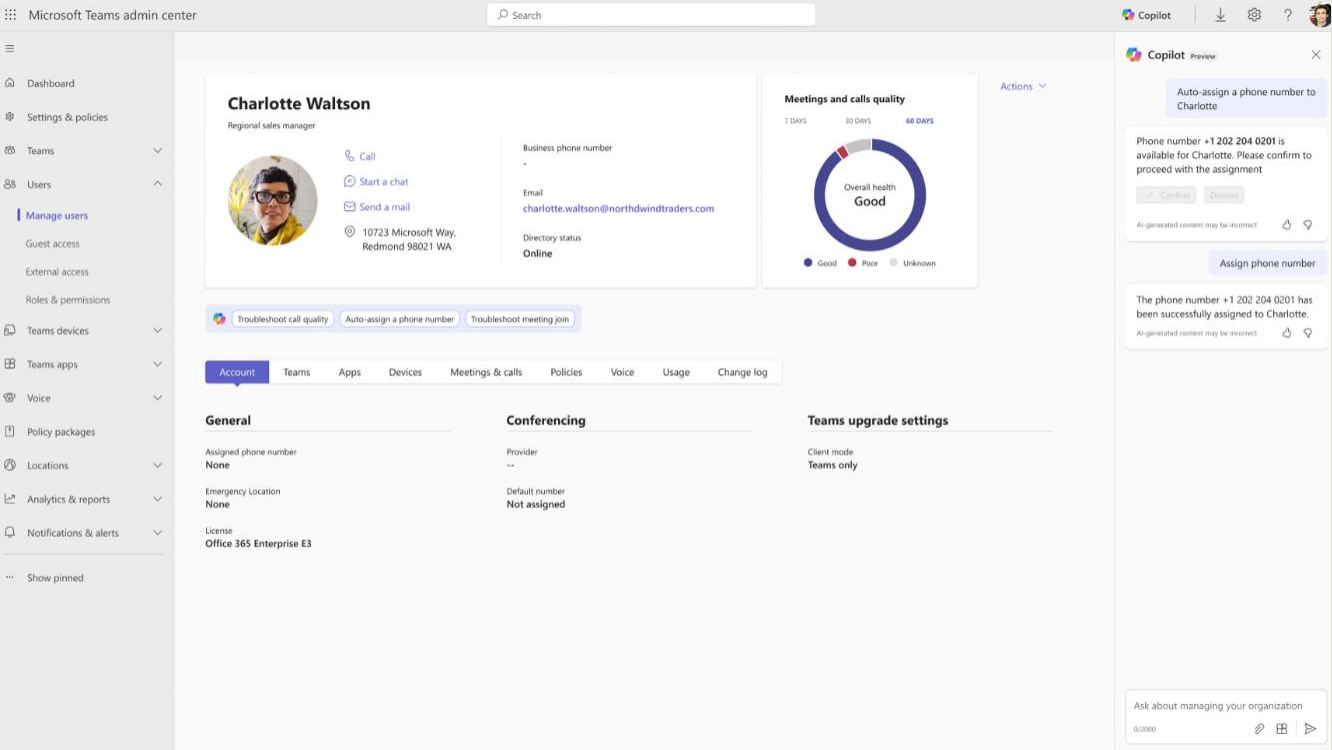Click the Voice icon in sidebar
Screen dimensions: 1332x750
click(x=10, y=398)
